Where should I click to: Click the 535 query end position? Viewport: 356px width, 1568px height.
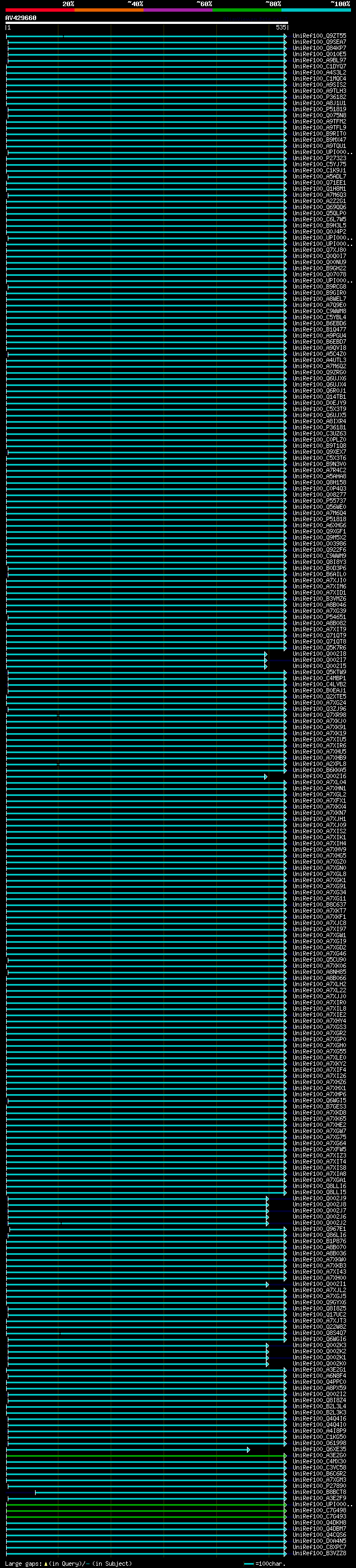click(x=280, y=27)
